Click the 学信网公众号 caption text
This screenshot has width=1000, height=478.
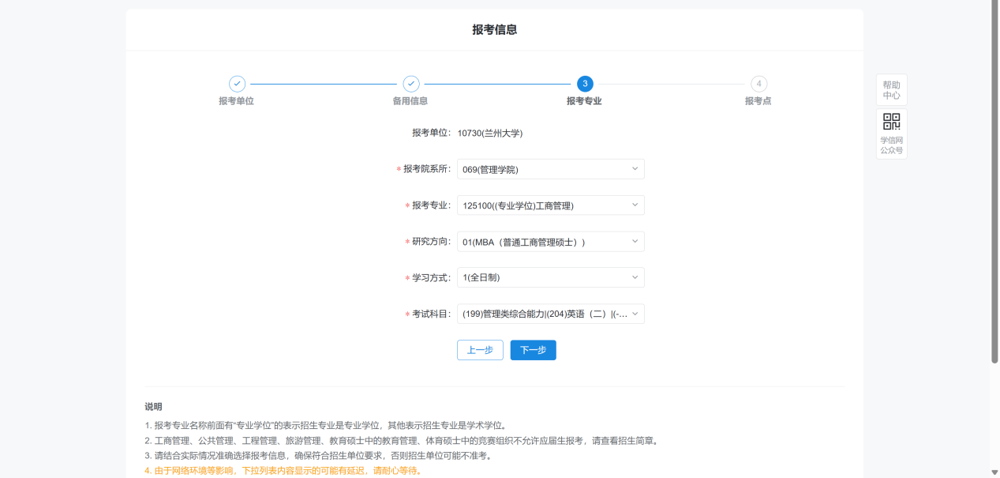point(892,145)
